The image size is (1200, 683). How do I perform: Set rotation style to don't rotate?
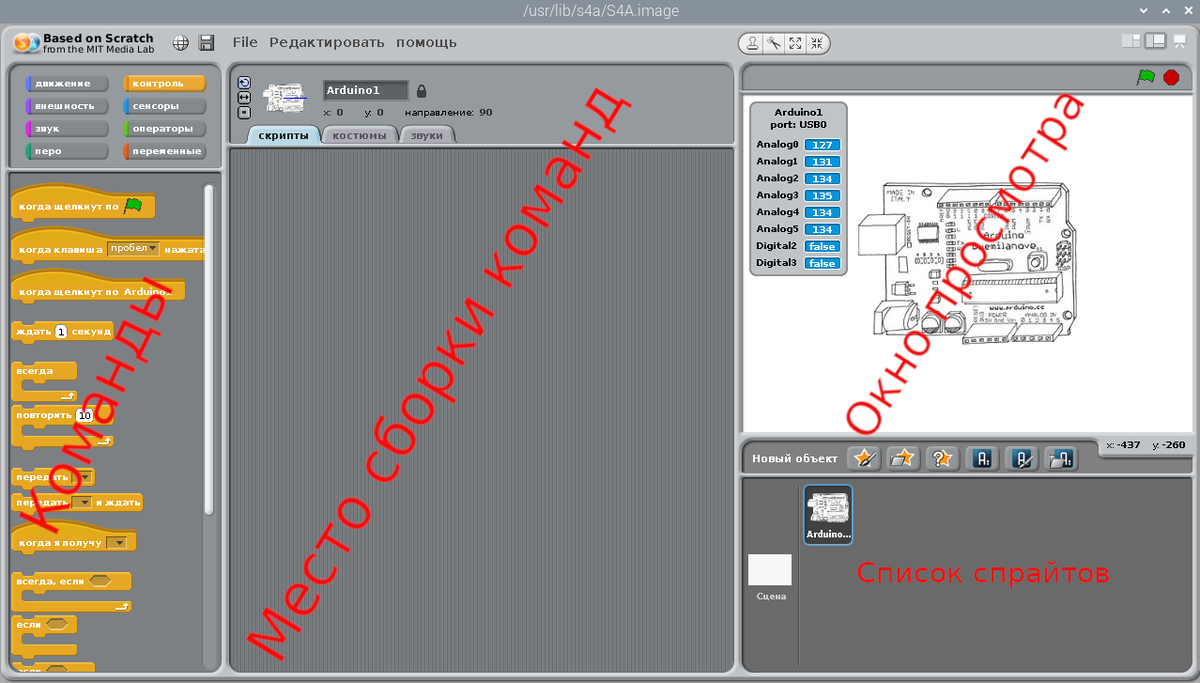(x=244, y=113)
